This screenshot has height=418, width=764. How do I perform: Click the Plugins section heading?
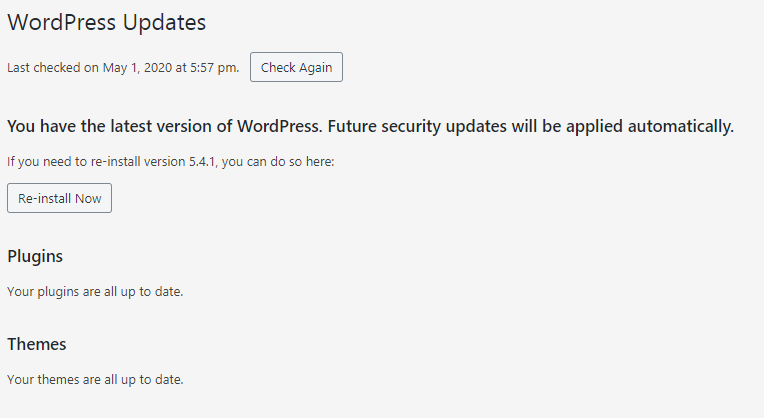[35, 256]
